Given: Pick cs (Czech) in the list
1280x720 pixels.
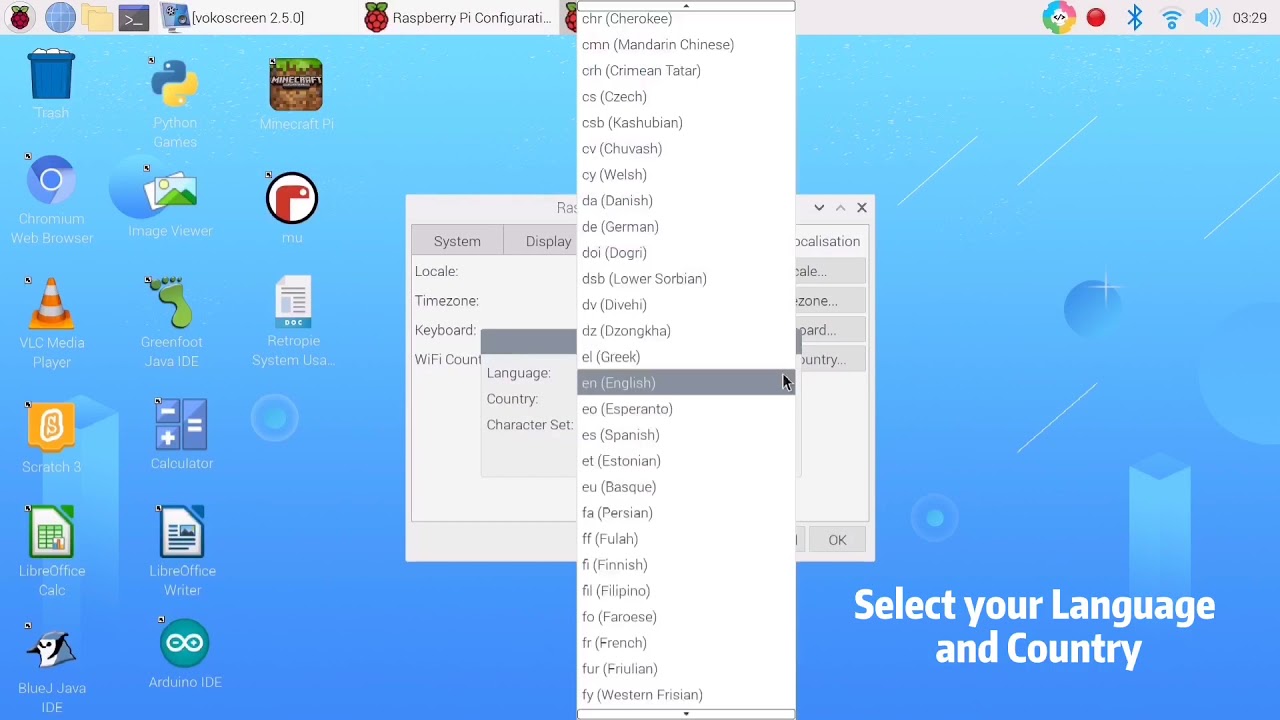Looking at the screenshot, I should [x=686, y=96].
